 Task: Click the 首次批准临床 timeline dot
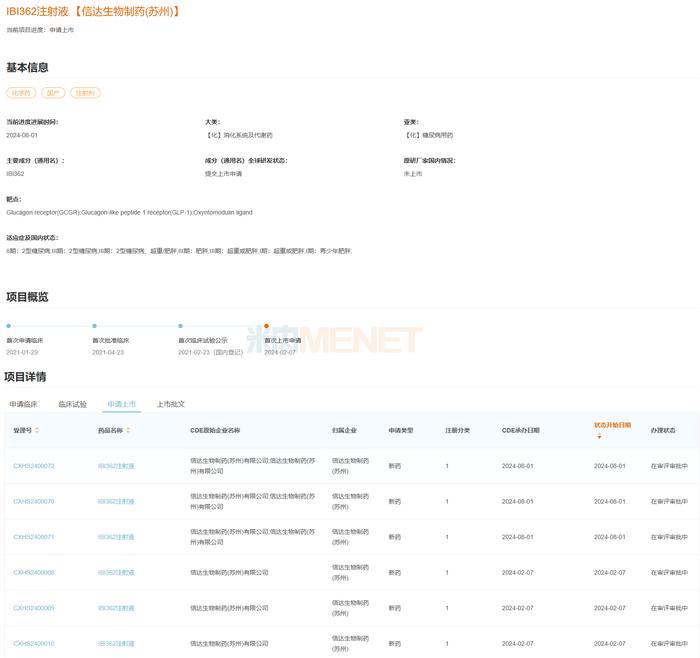click(x=94, y=326)
